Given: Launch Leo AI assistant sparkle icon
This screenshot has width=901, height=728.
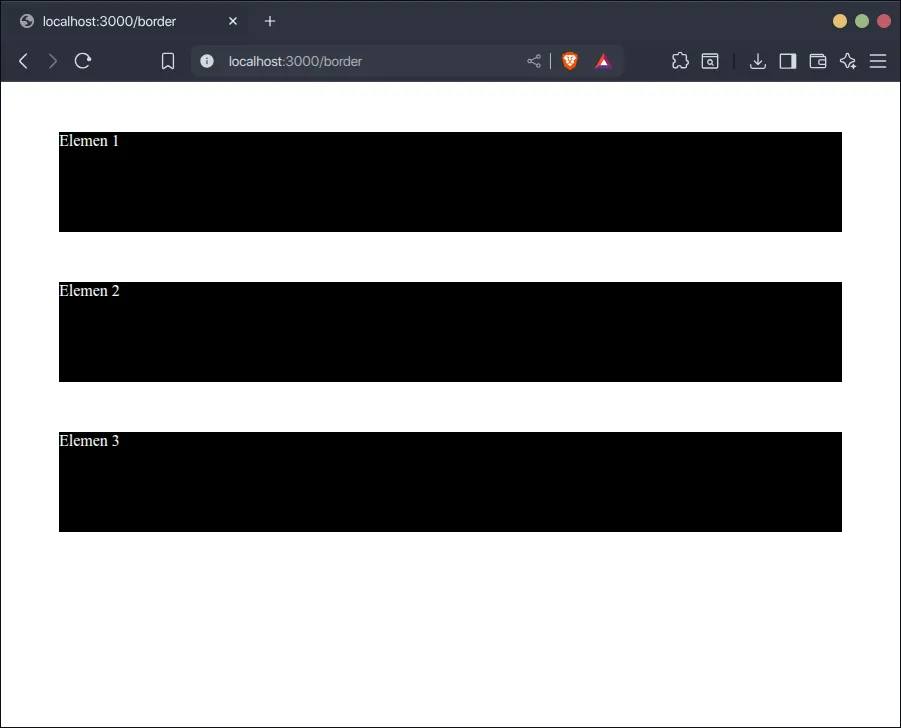Looking at the screenshot, I should [848, 61].
